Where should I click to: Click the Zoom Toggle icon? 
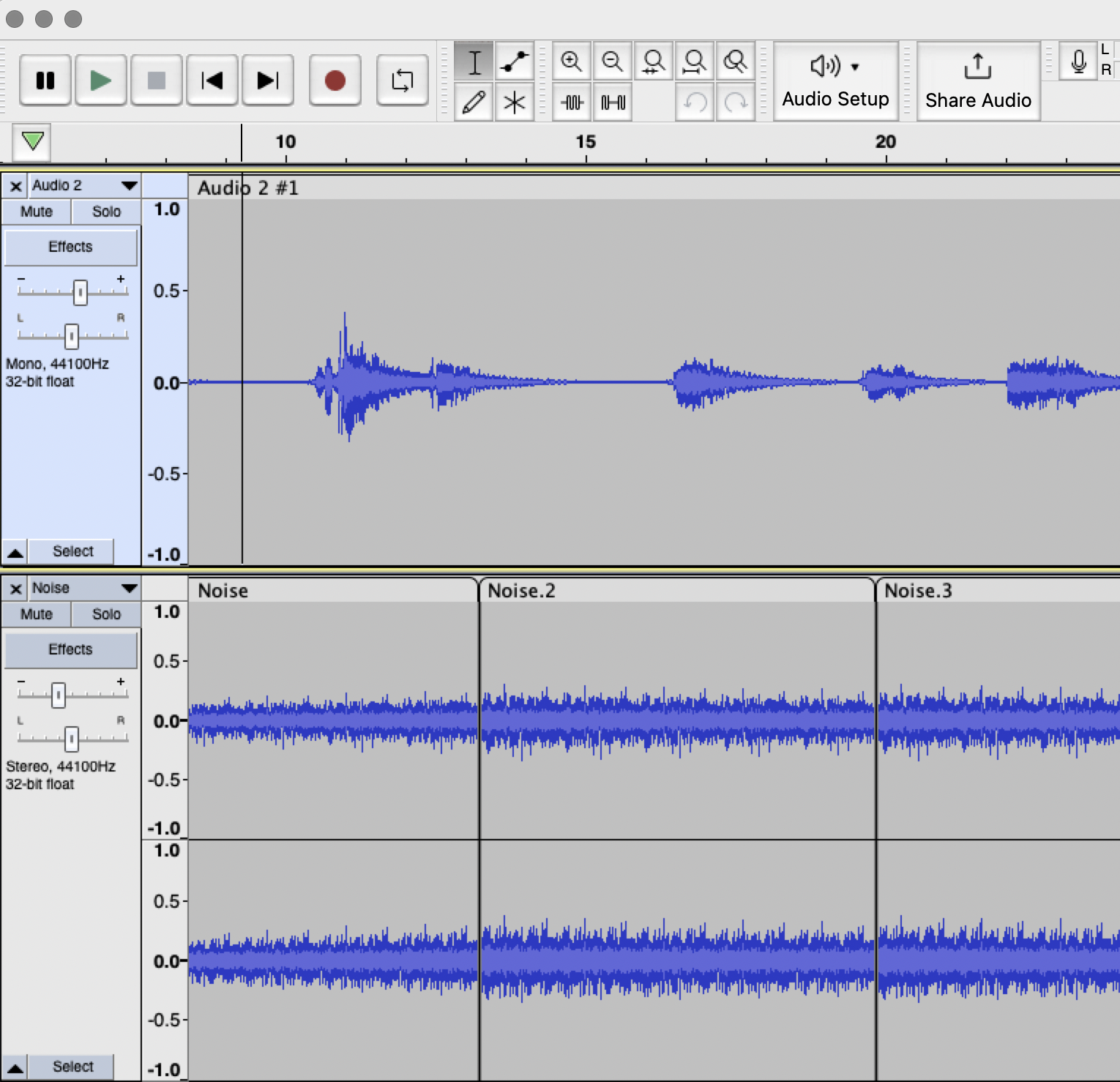[736, 61]
